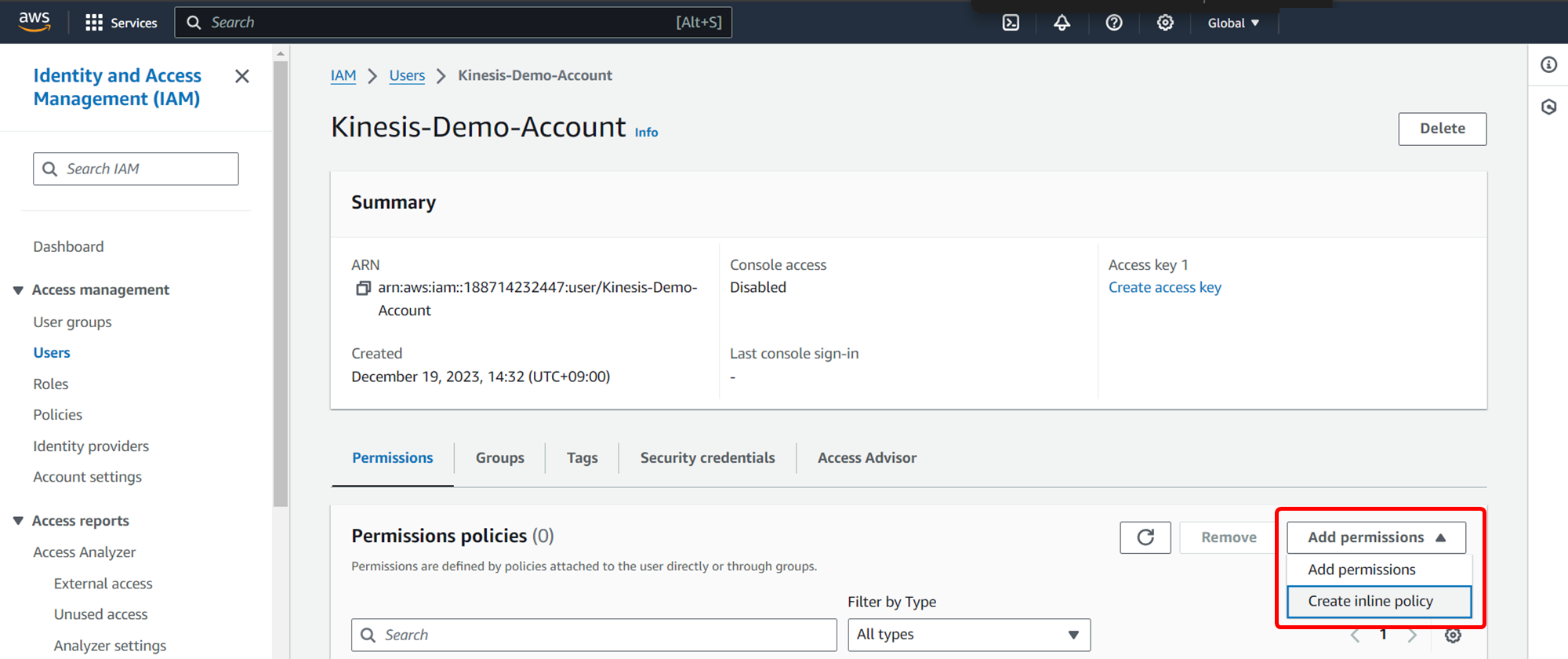The width and height of the screenshot is (1568, 659).
Task: Open Identity and Access Management (IAM) title link
Action: (117, 87)
